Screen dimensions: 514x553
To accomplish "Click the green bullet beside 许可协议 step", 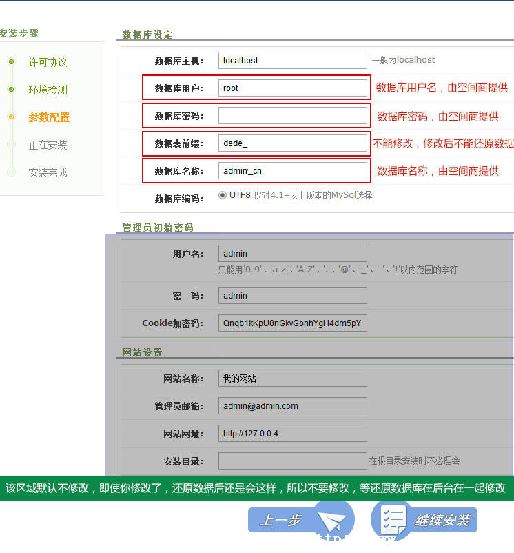I will [x=12, y=62].
